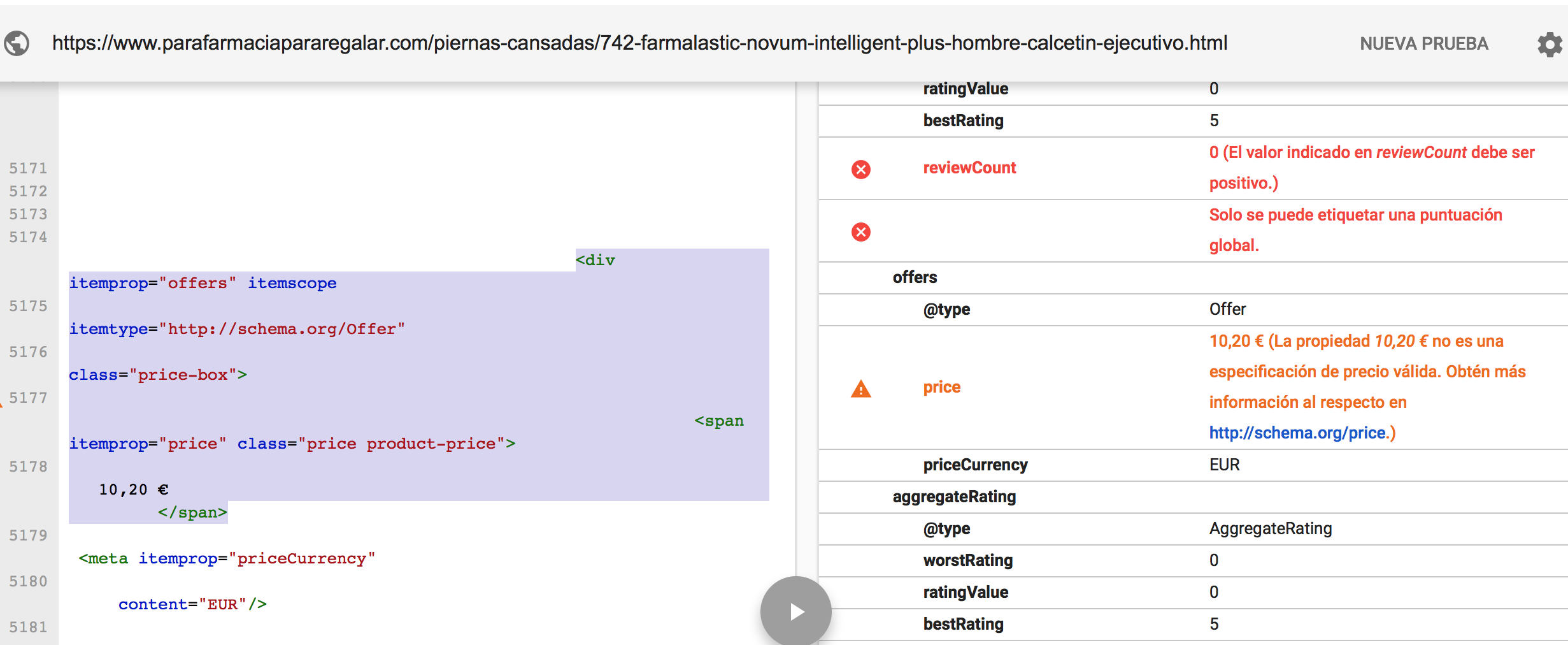Select the aggregateRating section row
The image size is (1568, 645).
tap(953, 496)
